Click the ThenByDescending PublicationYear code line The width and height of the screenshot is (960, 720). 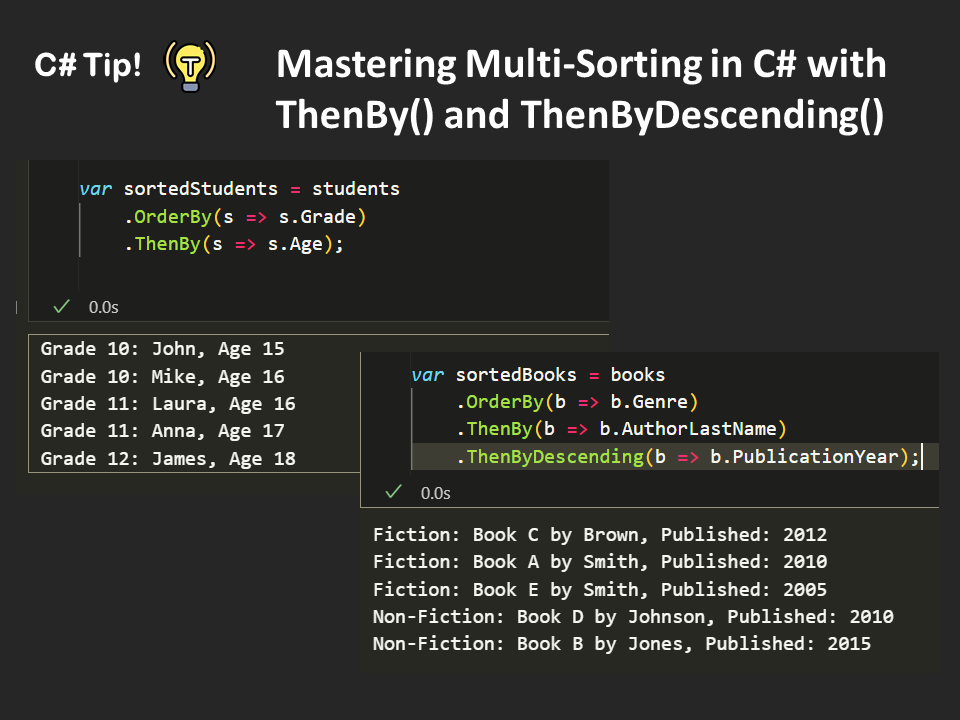(x=687, y=457)
